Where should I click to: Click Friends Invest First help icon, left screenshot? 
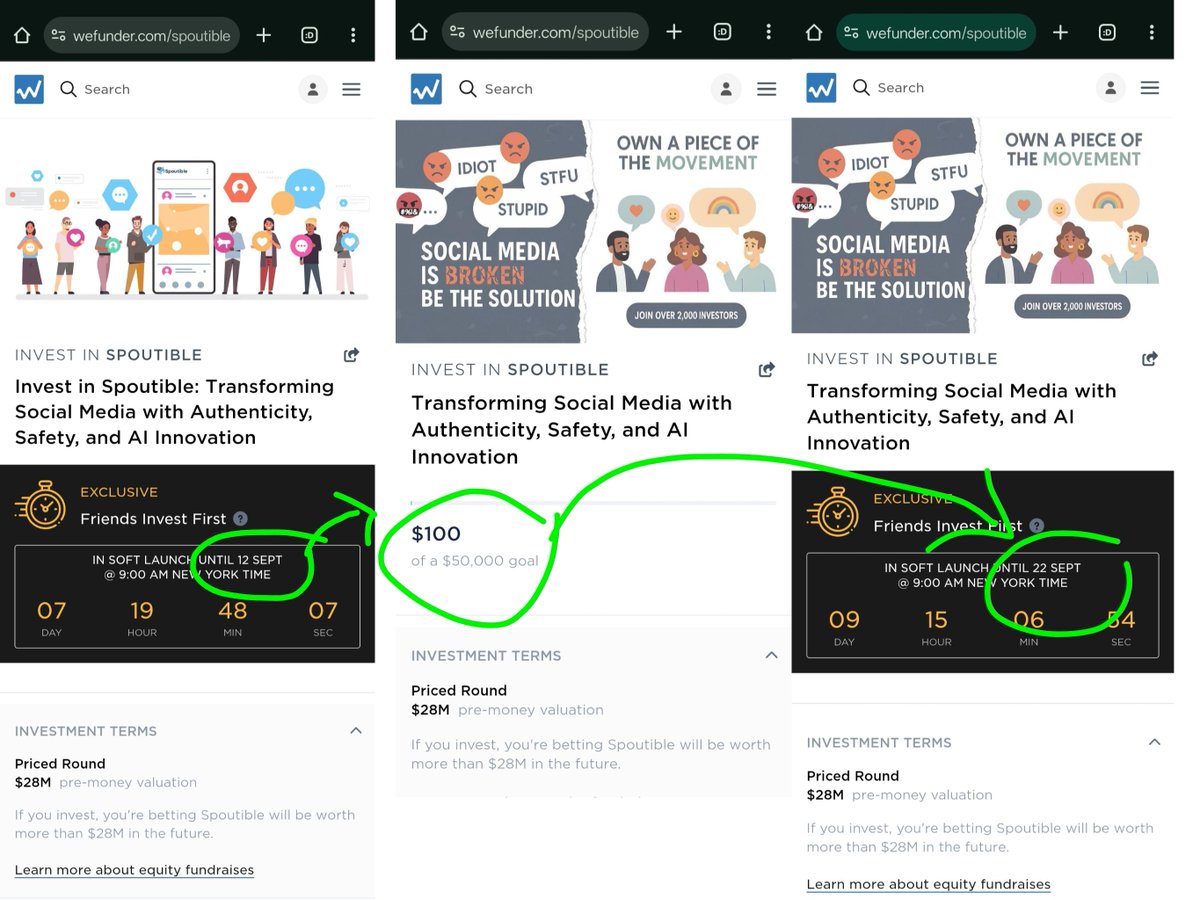[240, 518]
